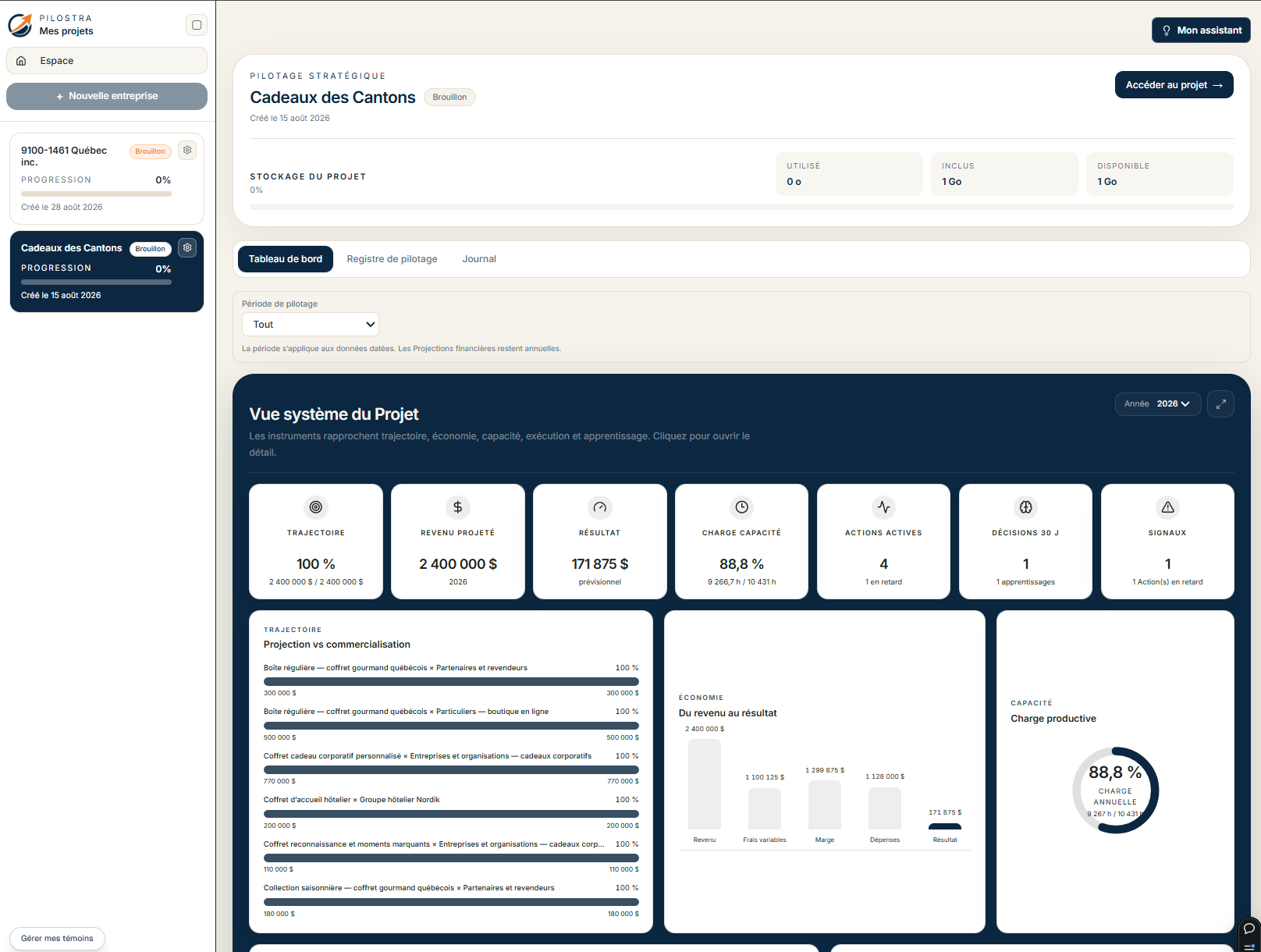Click the Utilisé 0 o storage box
The height and width of the screenshot is (952, 1261).
click(849, 174)
